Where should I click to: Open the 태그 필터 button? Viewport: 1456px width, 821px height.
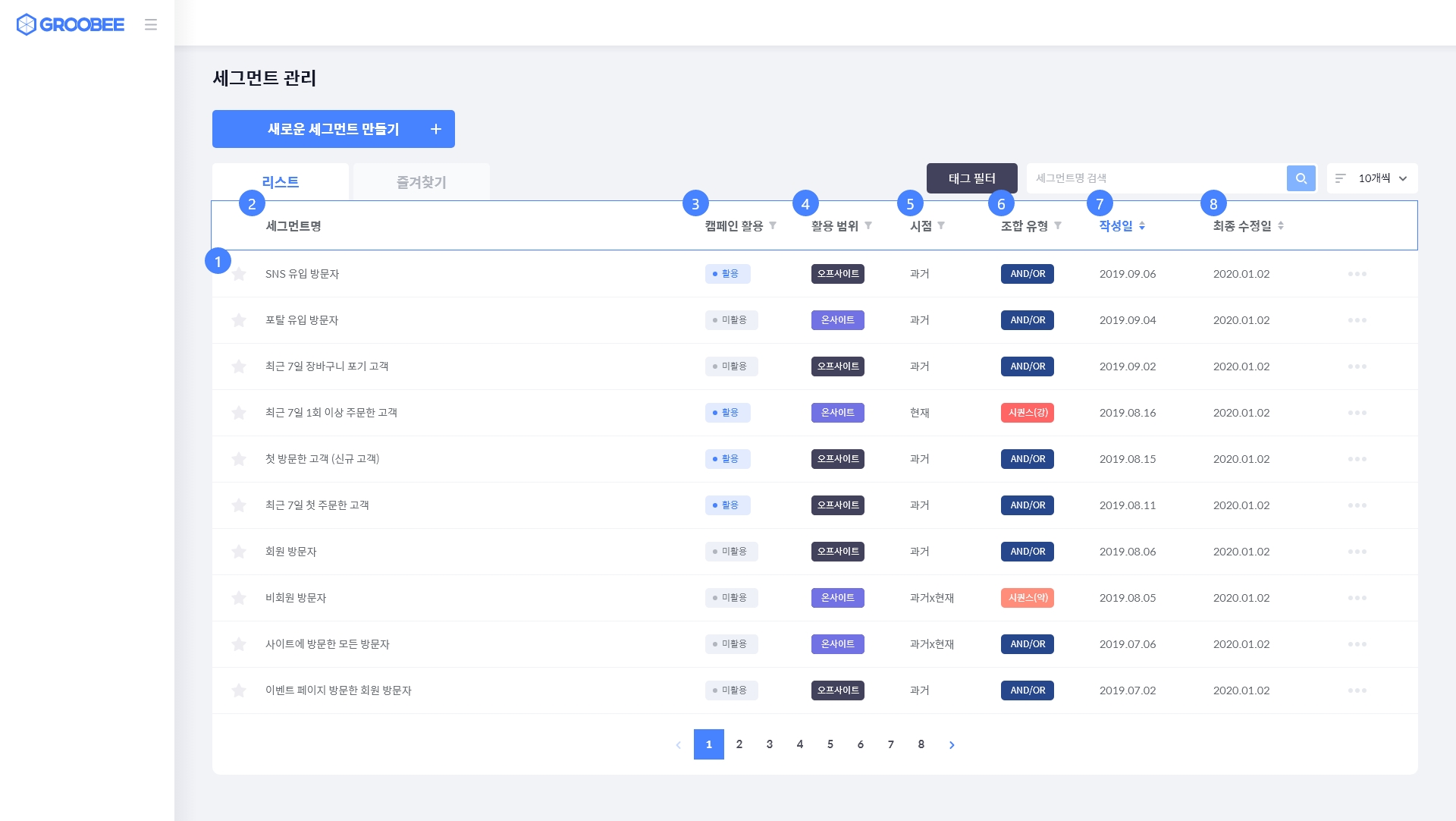pos(971,178)
